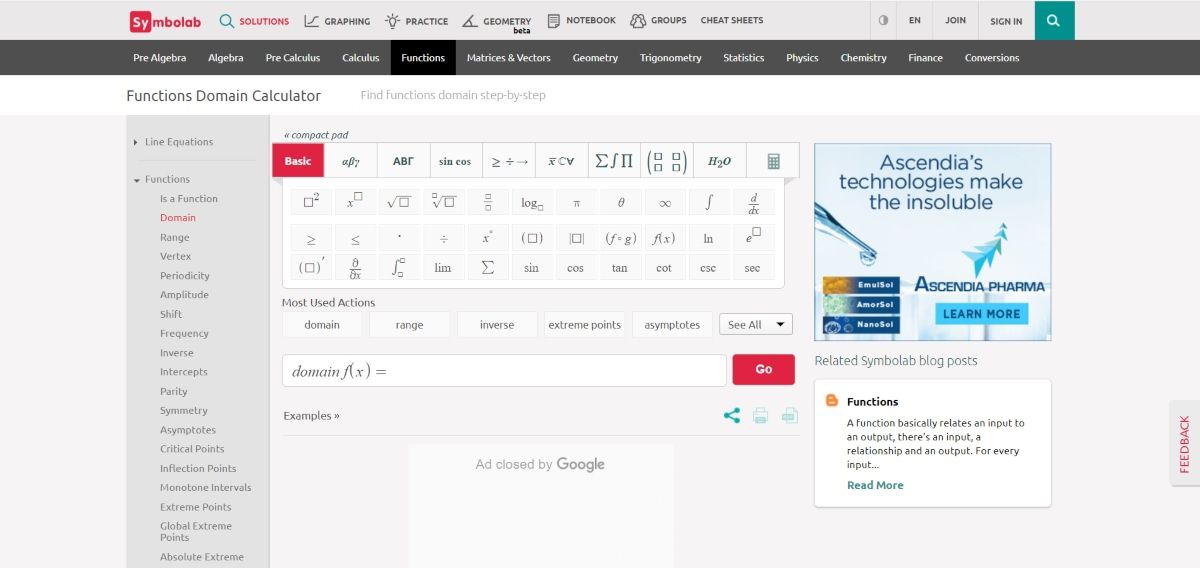This screenshot has height=568, width=1200.
Task: Click Sign In
Action: pyautogui.click(x=1006, y=20)
